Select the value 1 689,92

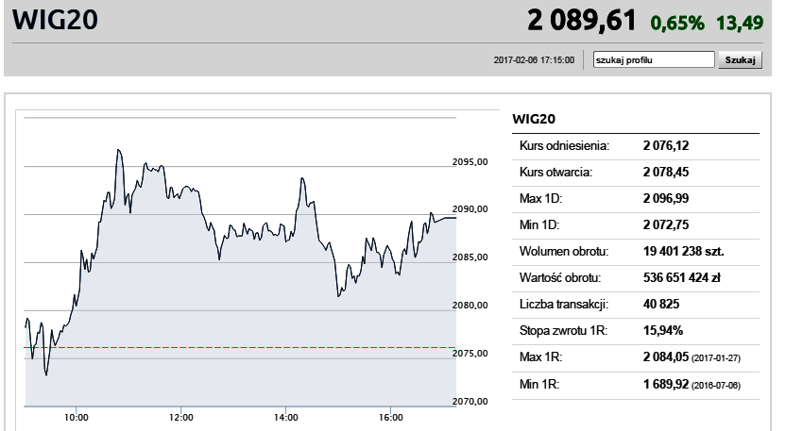666,384
